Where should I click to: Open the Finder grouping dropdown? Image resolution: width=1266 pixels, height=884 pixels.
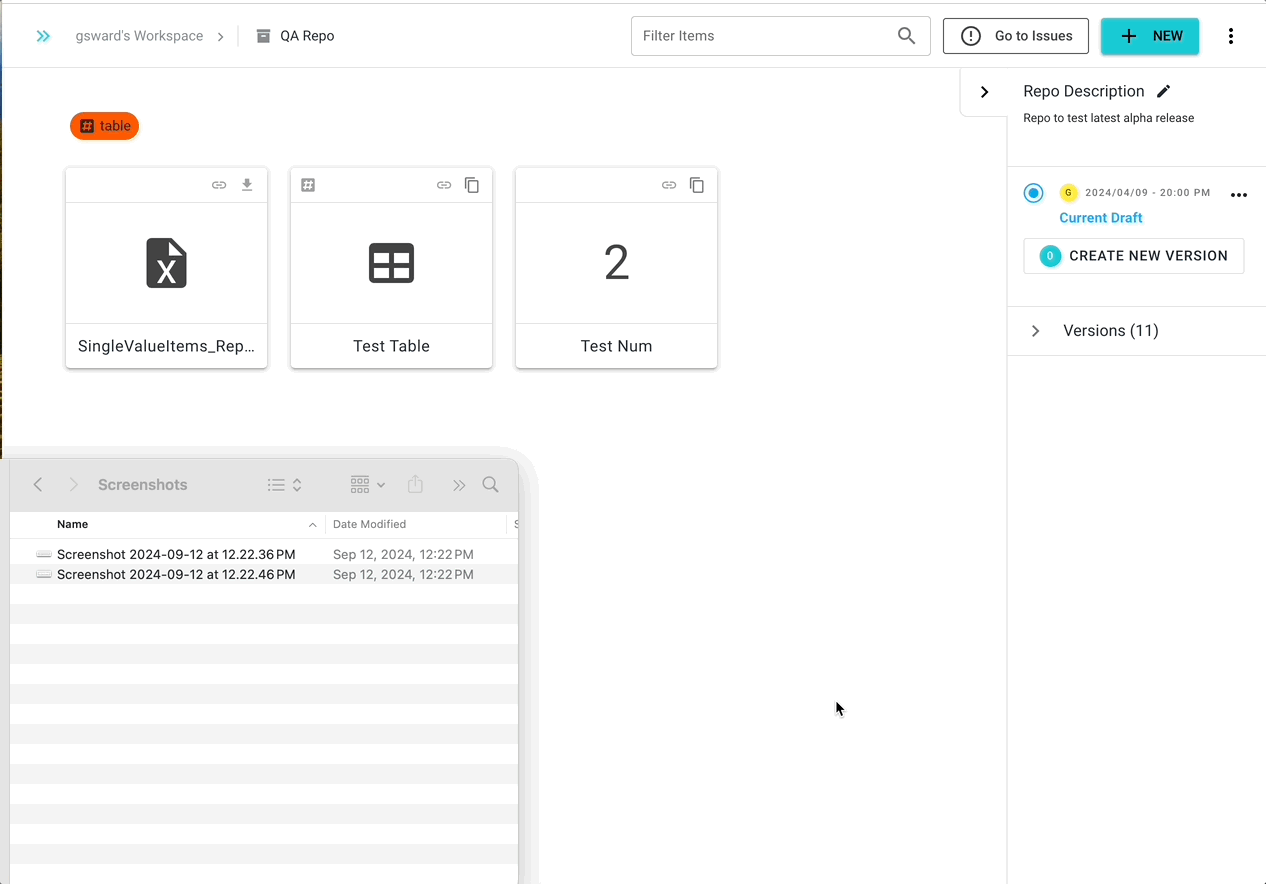tap(367, 485)
